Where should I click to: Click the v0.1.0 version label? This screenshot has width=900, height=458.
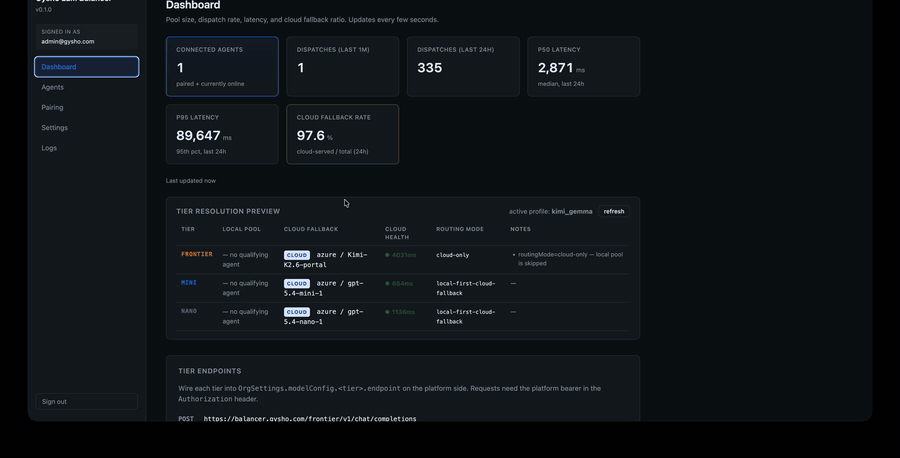click(x=44, y=10)
